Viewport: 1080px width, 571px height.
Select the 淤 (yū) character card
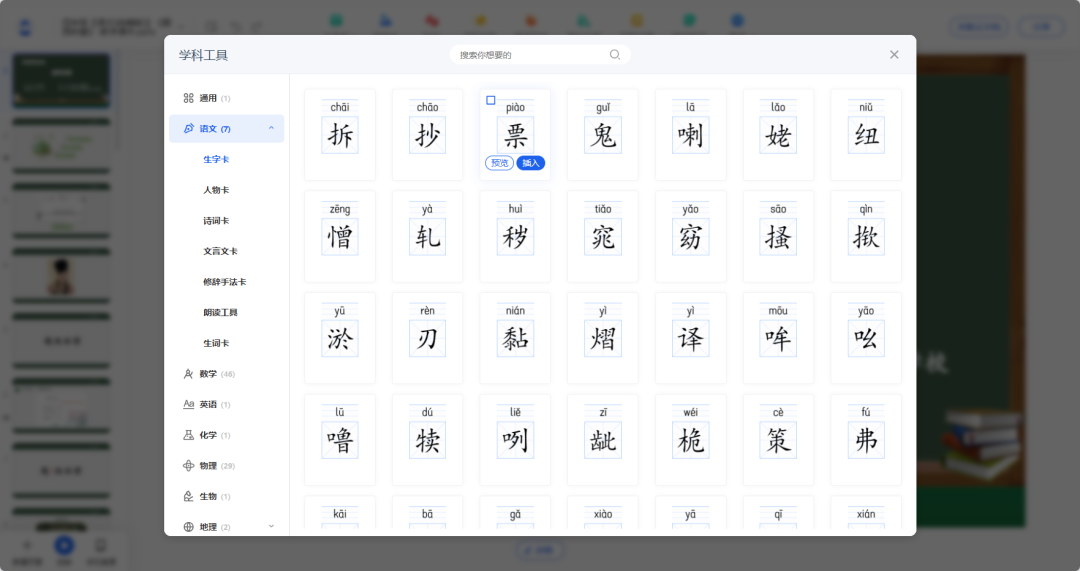tap(340, 338)
